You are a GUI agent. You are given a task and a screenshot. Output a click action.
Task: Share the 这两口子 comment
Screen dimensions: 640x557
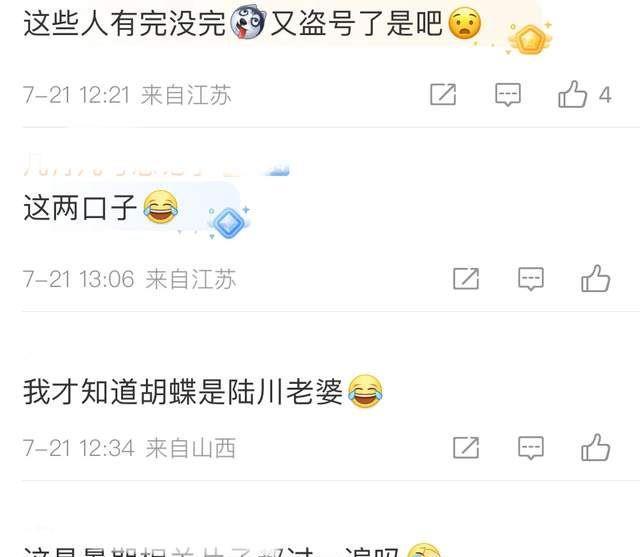pos(466,279)
